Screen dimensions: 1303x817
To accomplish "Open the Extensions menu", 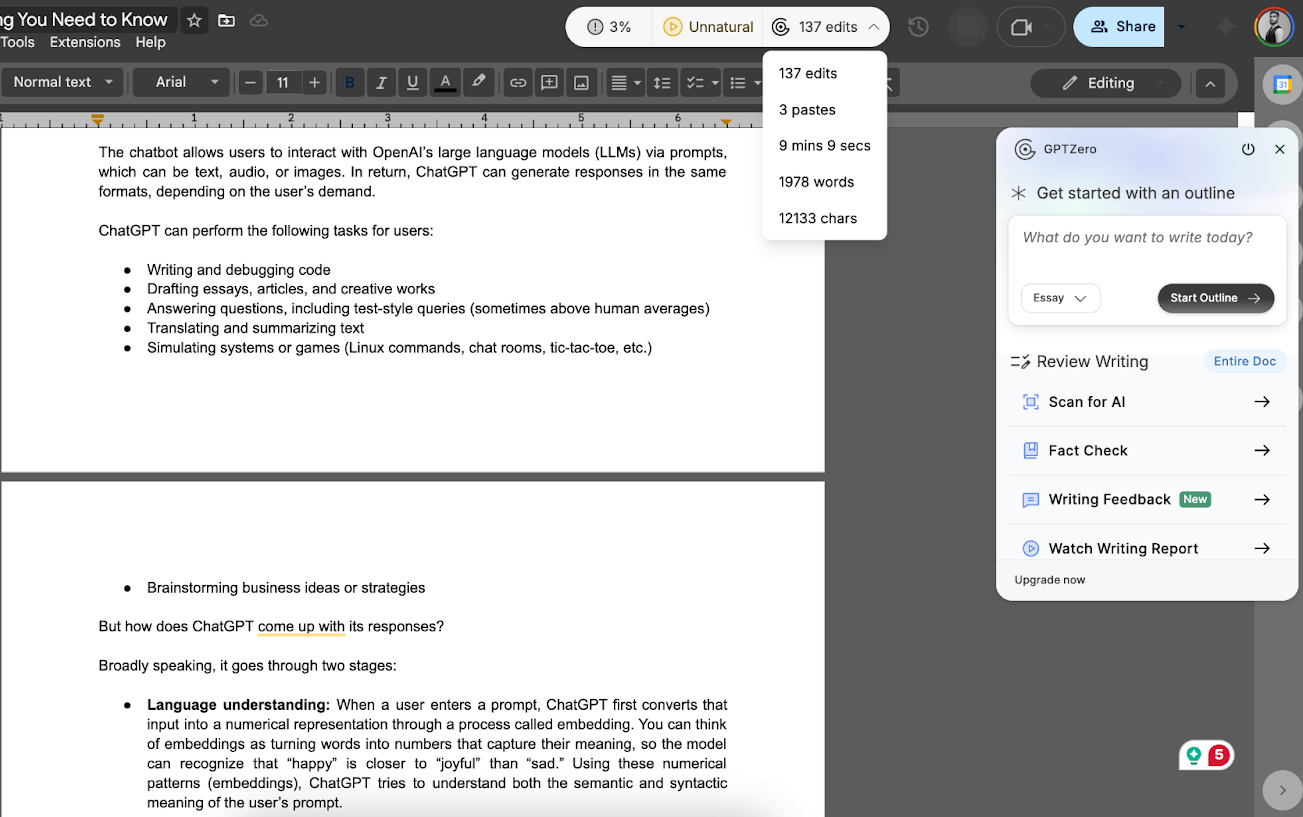I will pyautogui.click(x=84, y=42).
